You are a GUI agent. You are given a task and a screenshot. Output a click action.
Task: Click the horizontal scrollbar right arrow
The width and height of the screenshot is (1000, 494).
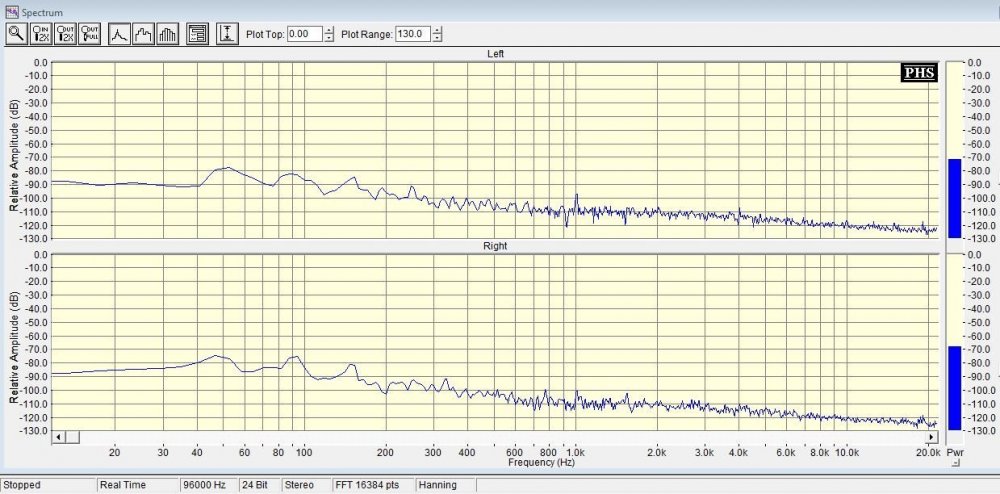[x=932, y=437]
